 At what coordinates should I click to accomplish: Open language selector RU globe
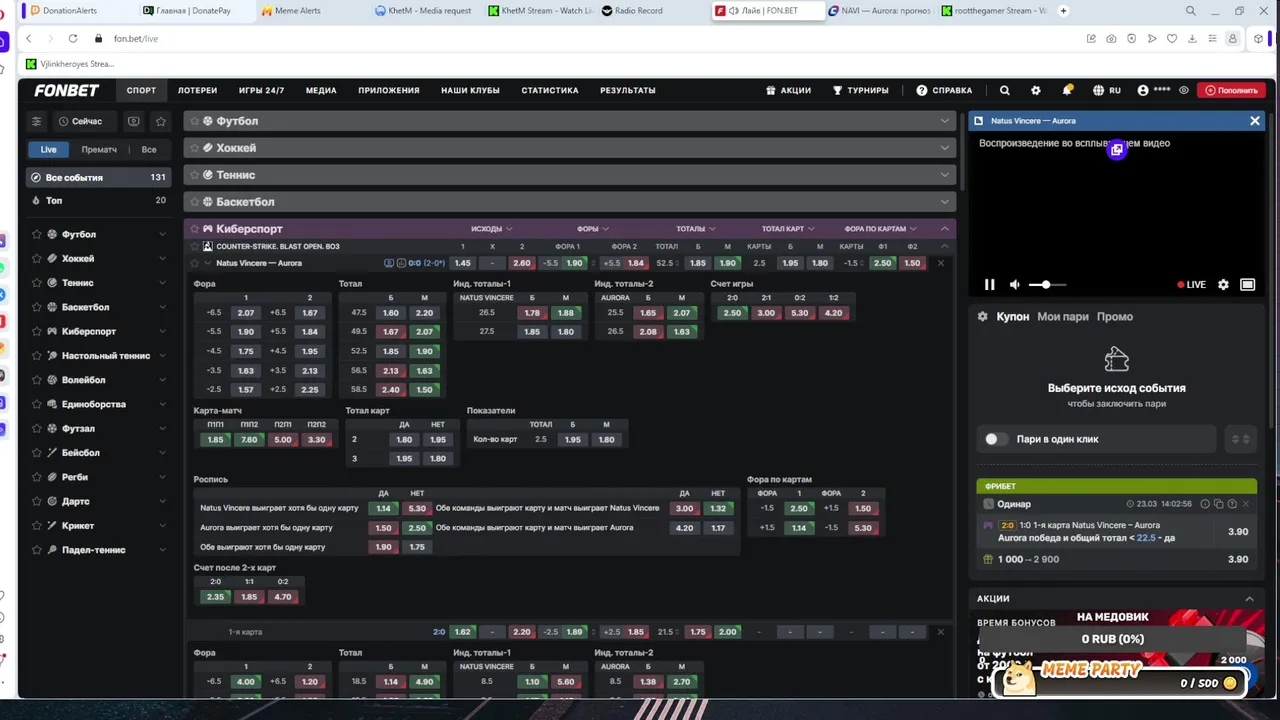(x=1106, y=90)
